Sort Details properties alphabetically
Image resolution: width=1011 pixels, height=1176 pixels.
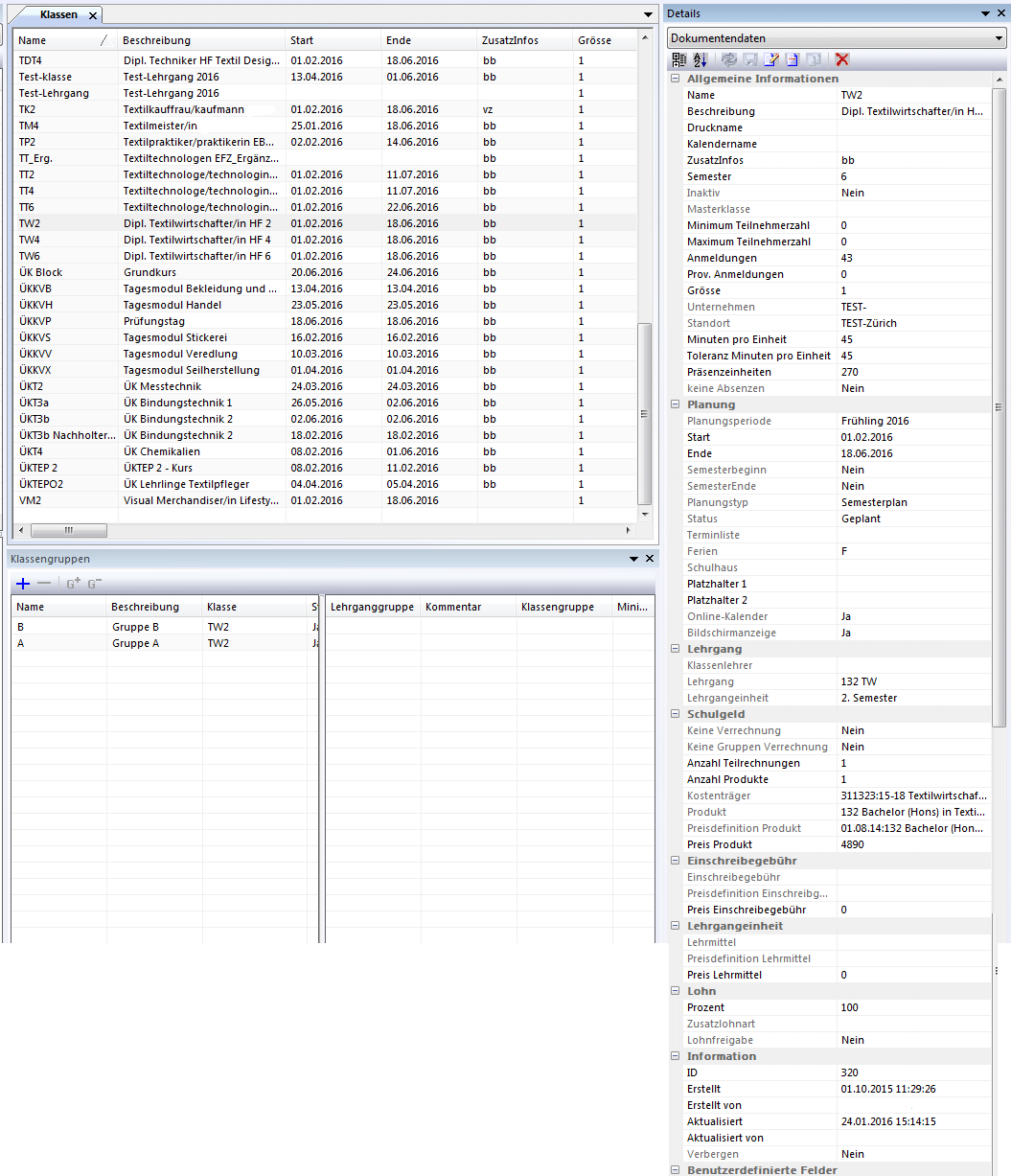[x=700, y=59]
